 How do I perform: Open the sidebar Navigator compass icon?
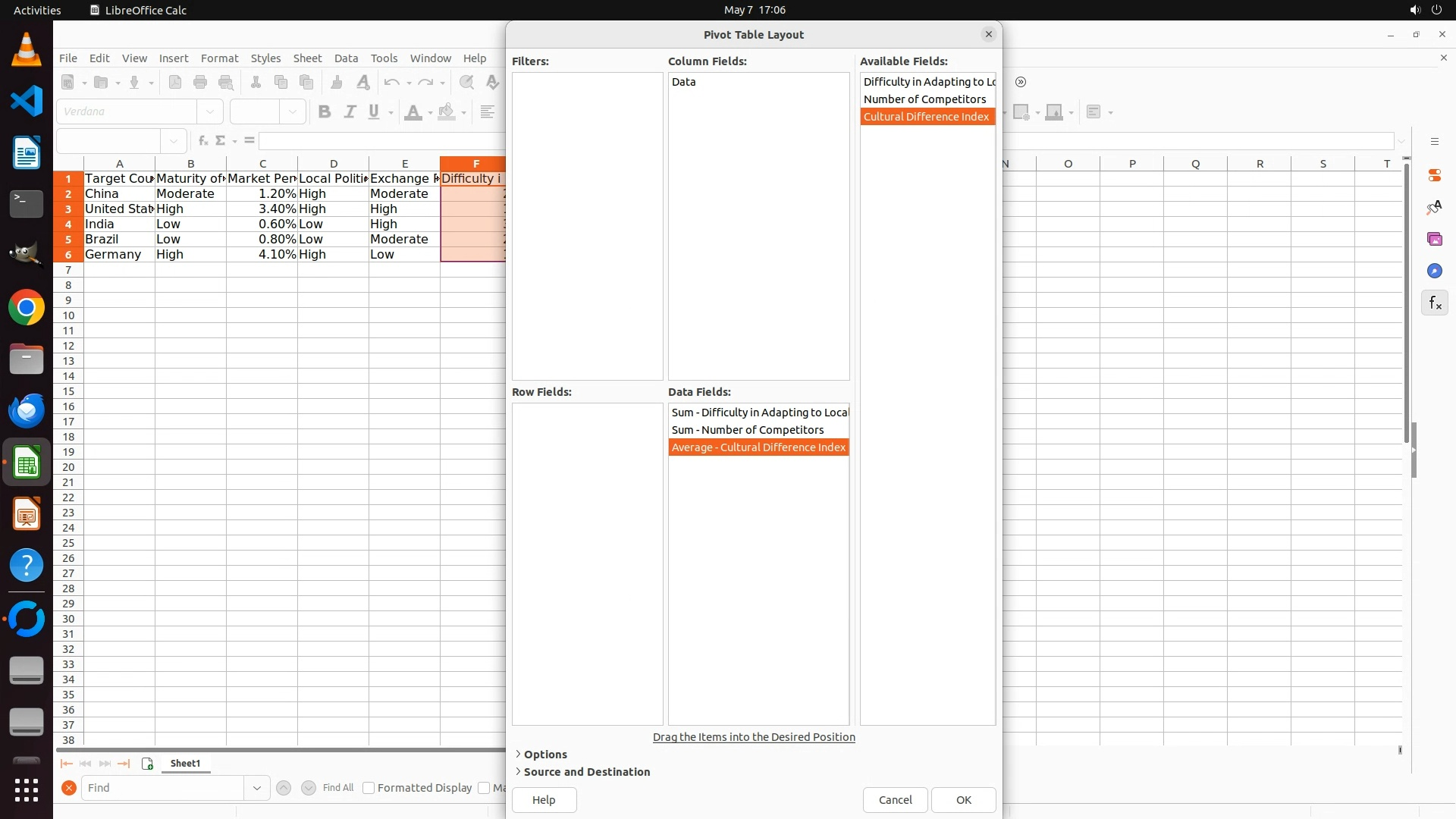1435,271
